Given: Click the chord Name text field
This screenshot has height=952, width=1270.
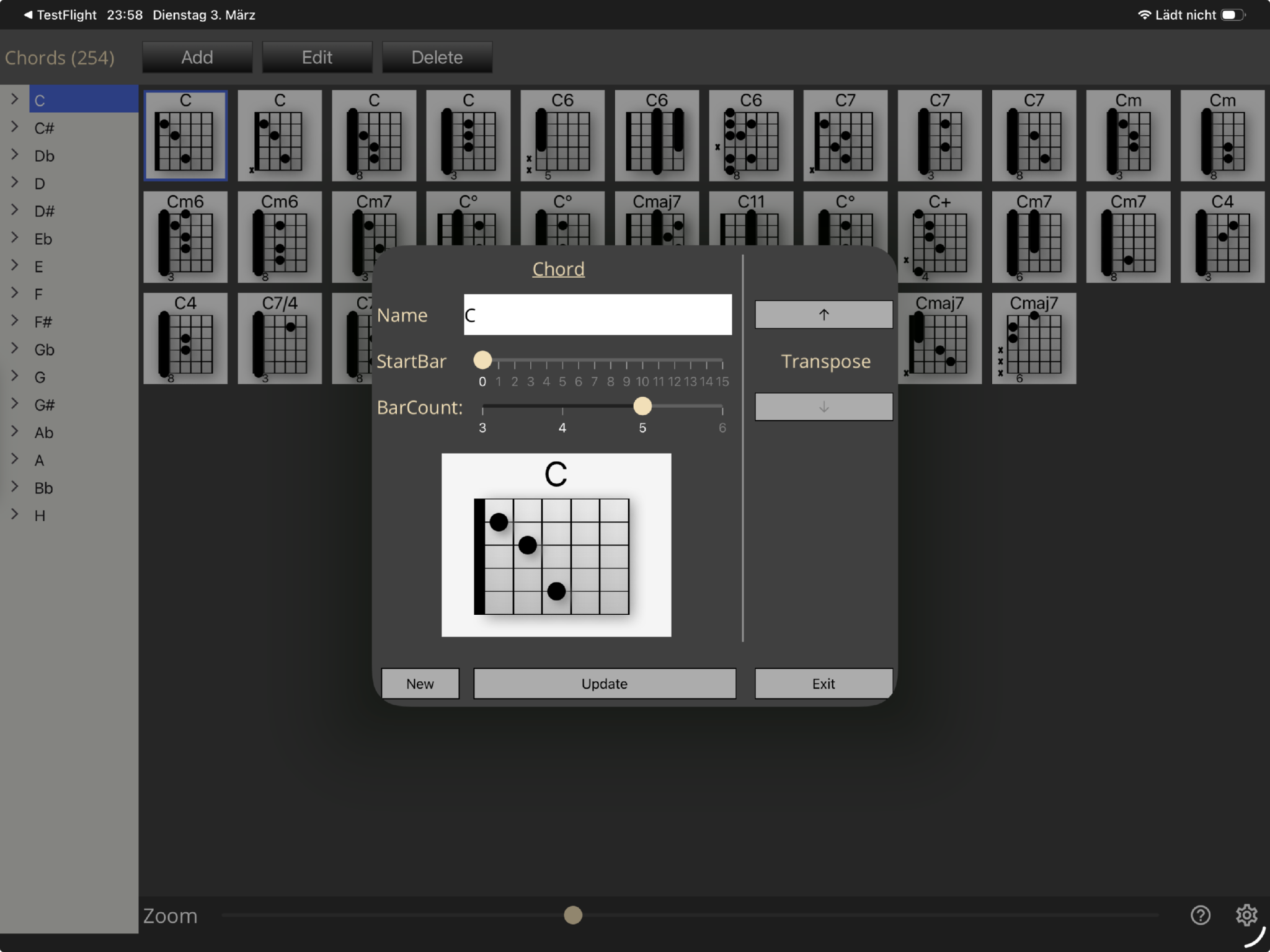Looking at the screenshot, I should tap(597, 315).
